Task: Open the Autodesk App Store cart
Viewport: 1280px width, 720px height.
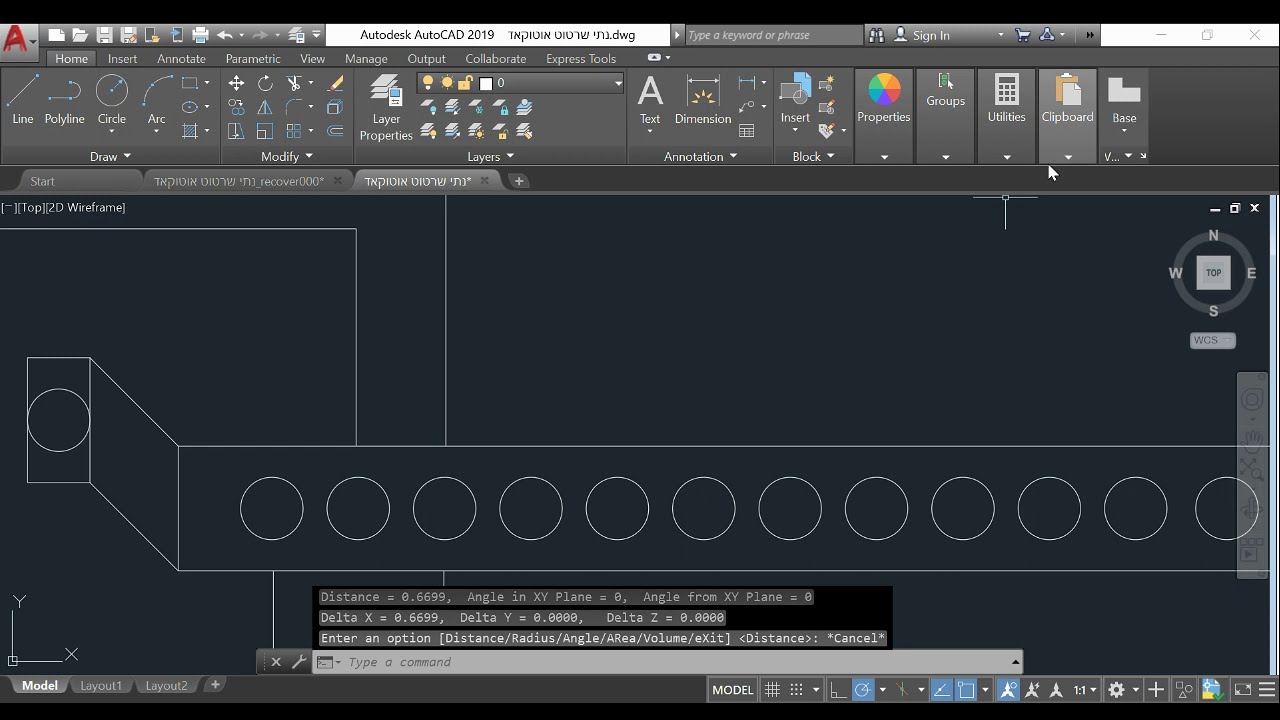Action: coord(1023,35)
